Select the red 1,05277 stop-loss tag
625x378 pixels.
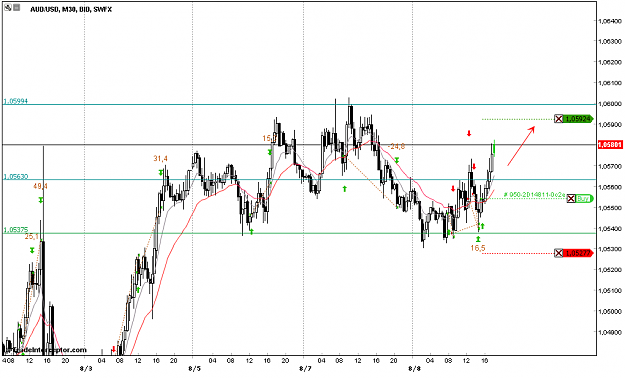tap(579, 253)
